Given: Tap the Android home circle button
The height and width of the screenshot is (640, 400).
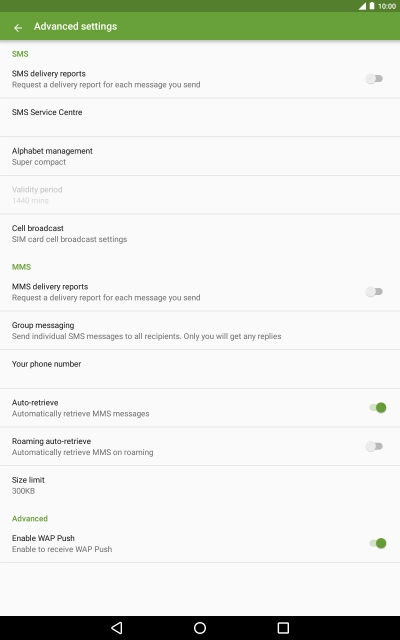Looking at the screenshot, I should pyautogui.click(x=200, y=627).
